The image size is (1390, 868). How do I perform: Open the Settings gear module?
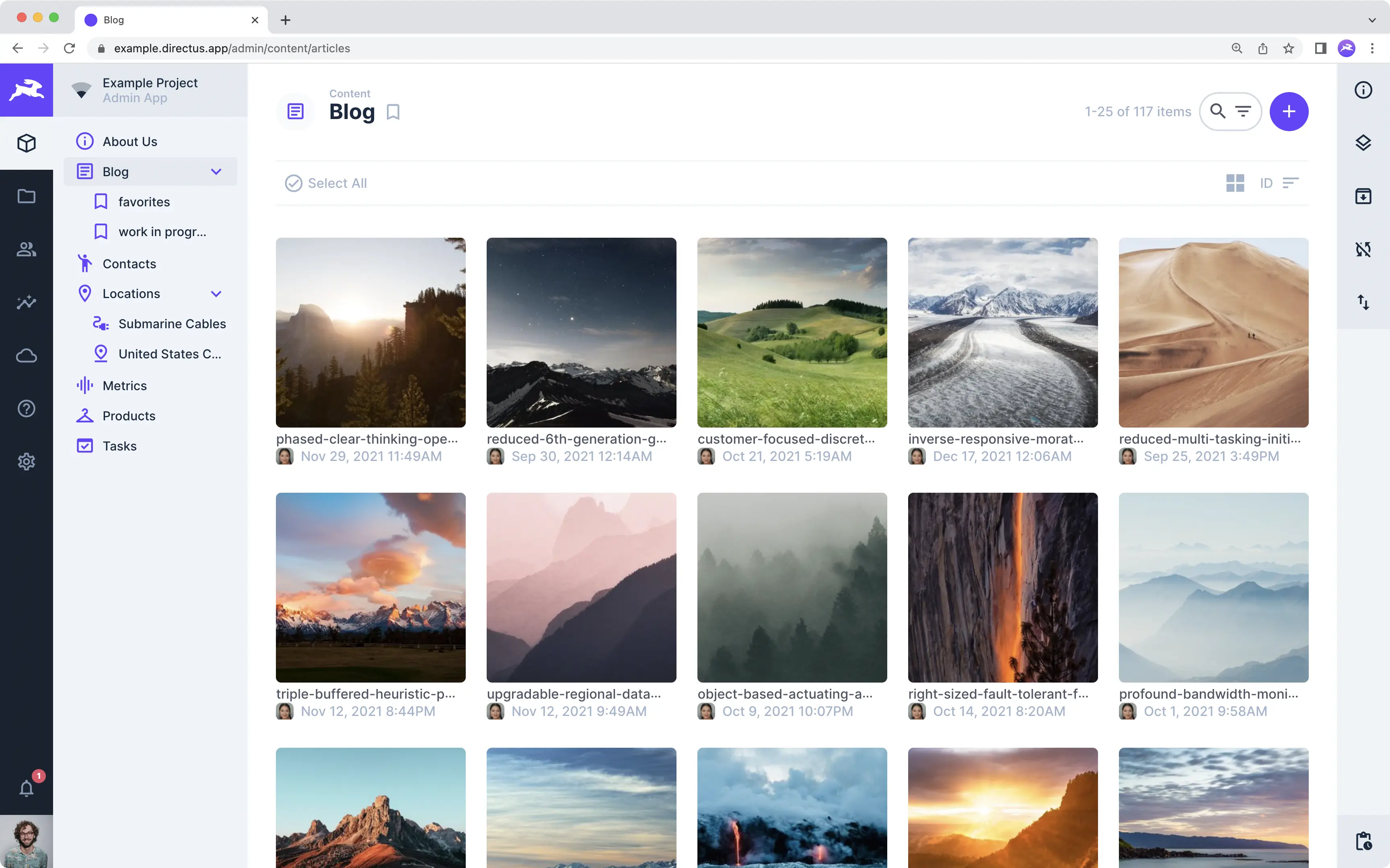[x=27, y=462]
